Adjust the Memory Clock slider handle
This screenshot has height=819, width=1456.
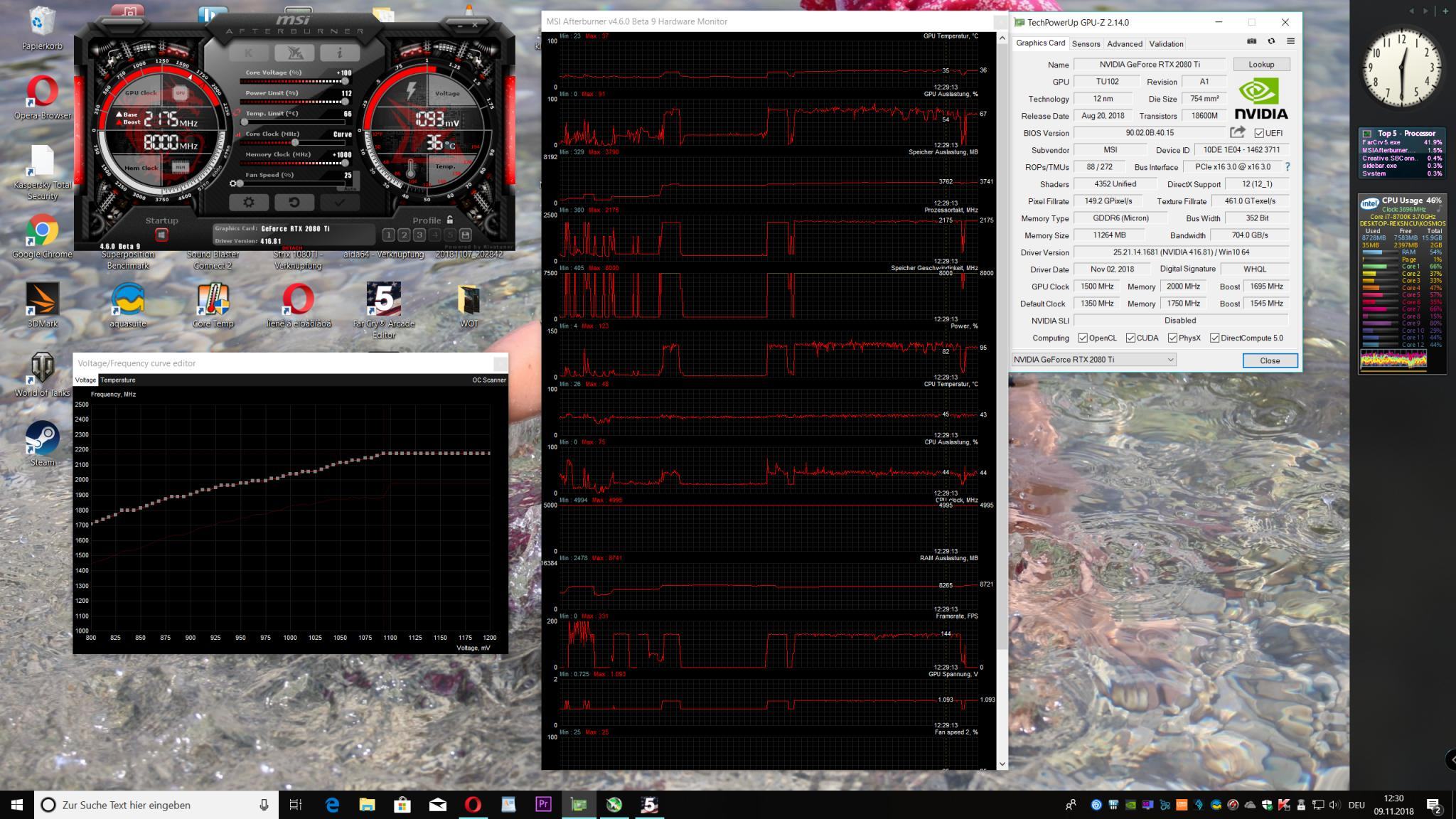point(345,163)
